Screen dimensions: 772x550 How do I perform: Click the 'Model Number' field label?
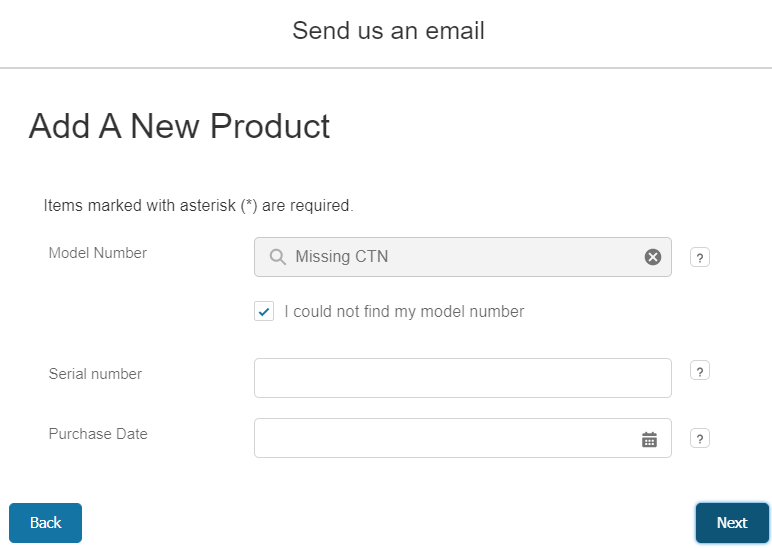(x=98, y=253)
